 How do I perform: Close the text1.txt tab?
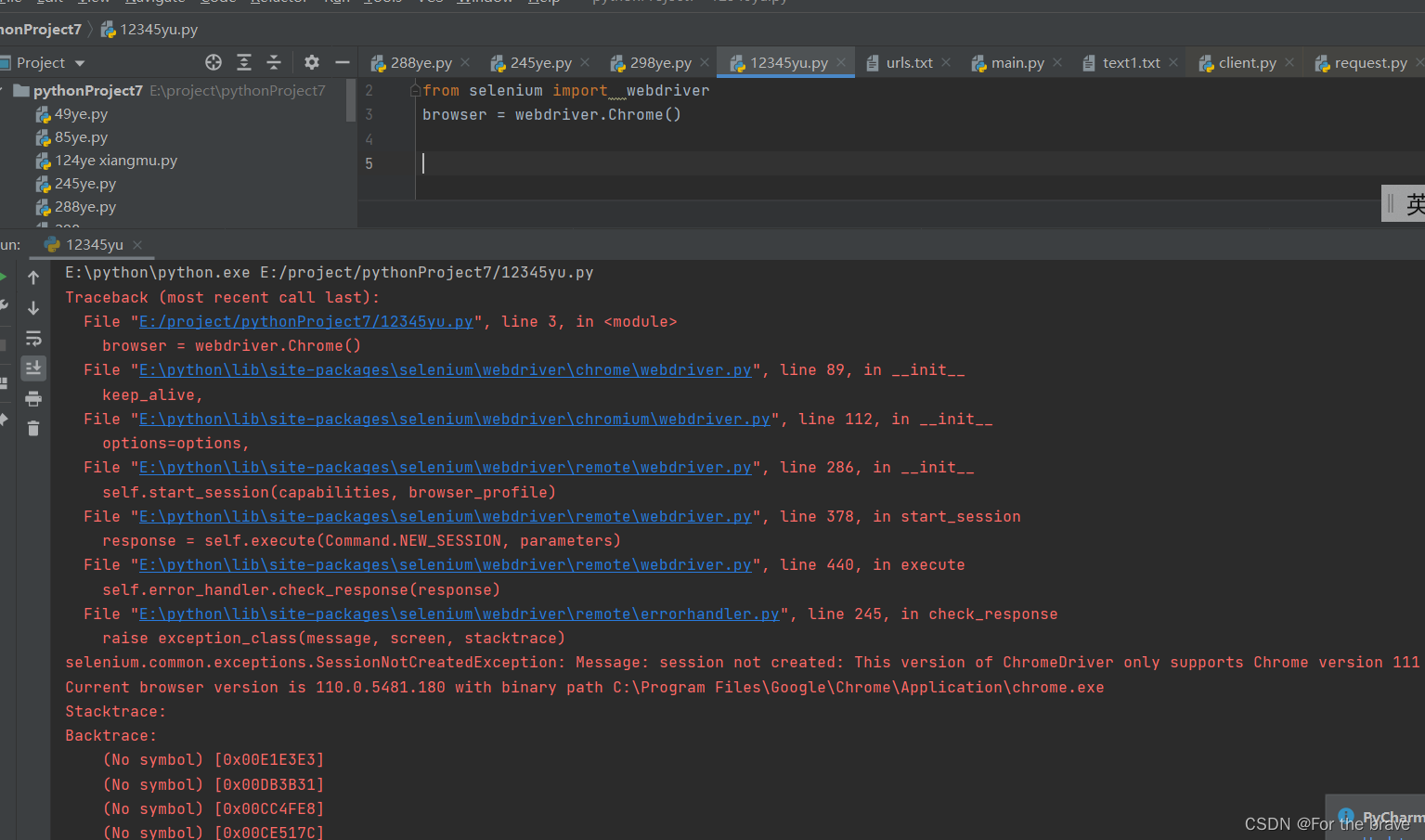[x=1173, y=62]
